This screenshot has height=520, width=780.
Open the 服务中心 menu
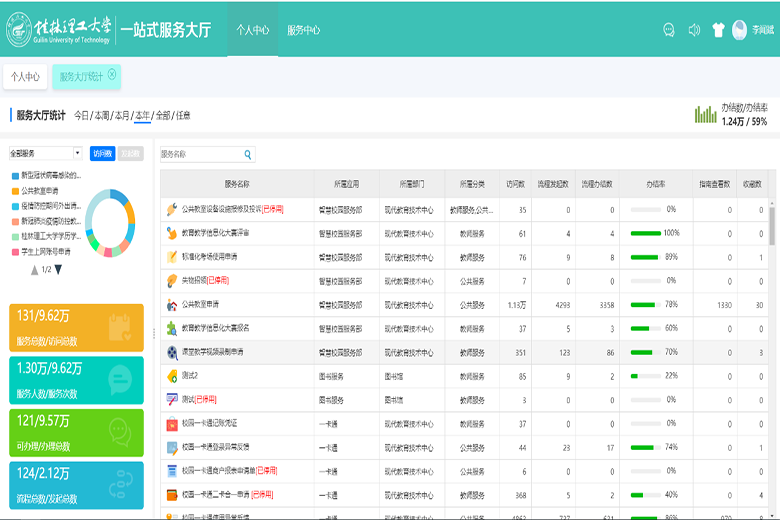pos(303,30)
